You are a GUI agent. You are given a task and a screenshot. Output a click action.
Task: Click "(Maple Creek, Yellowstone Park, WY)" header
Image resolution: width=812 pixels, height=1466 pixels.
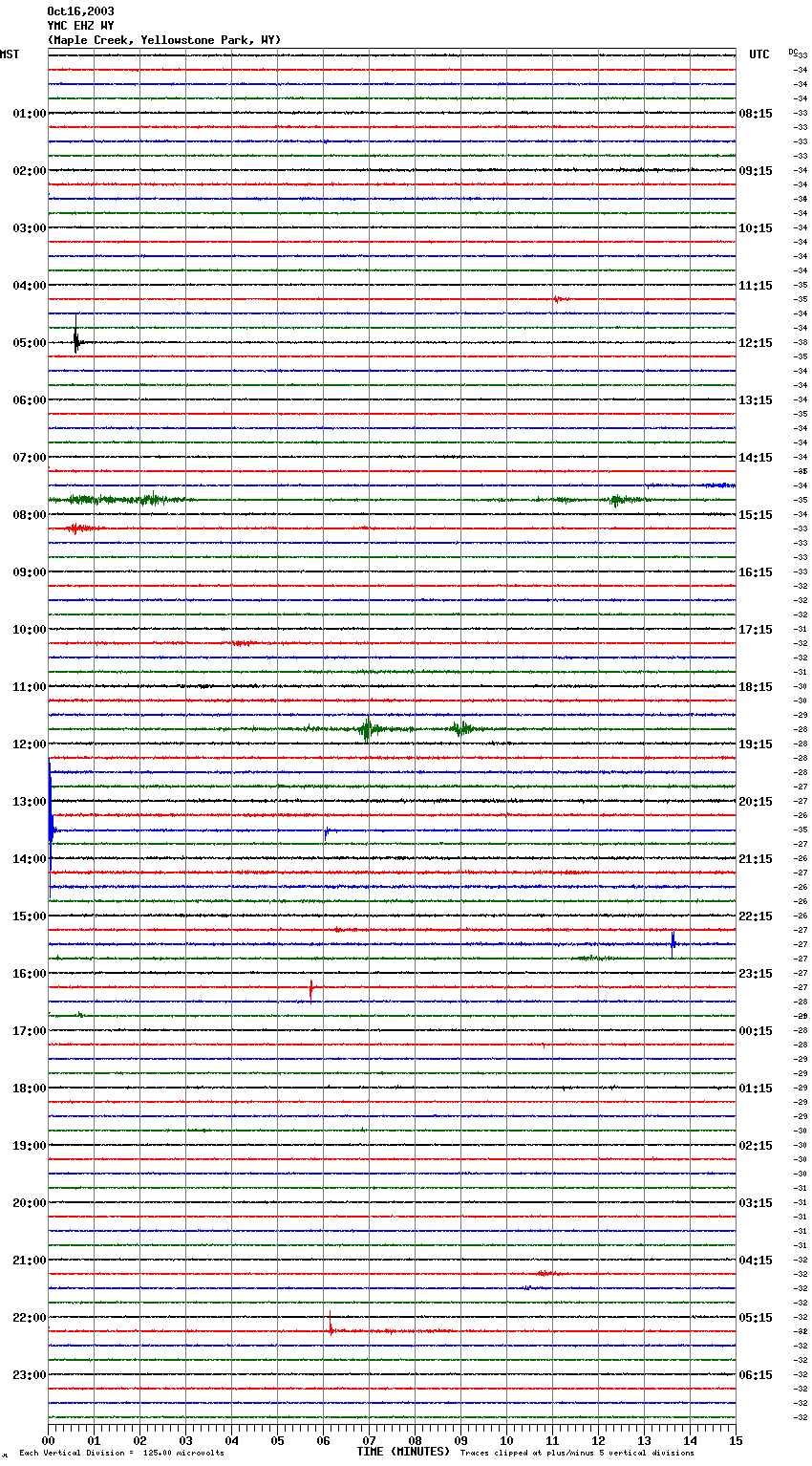pyautogui.click(x=164, y=40)
